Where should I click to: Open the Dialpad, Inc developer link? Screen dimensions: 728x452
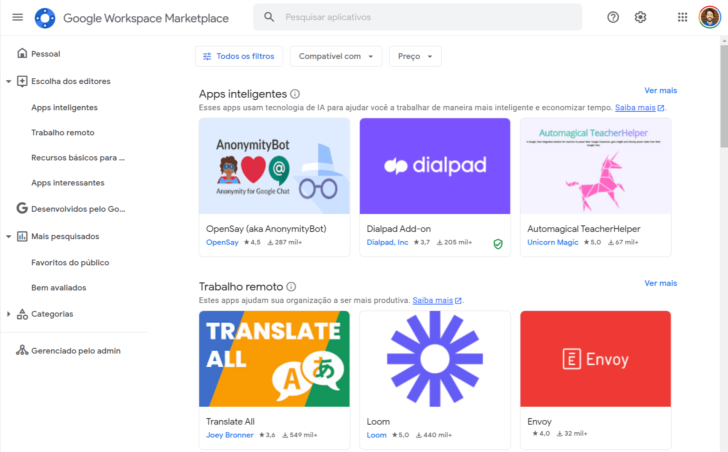point(387,242)
